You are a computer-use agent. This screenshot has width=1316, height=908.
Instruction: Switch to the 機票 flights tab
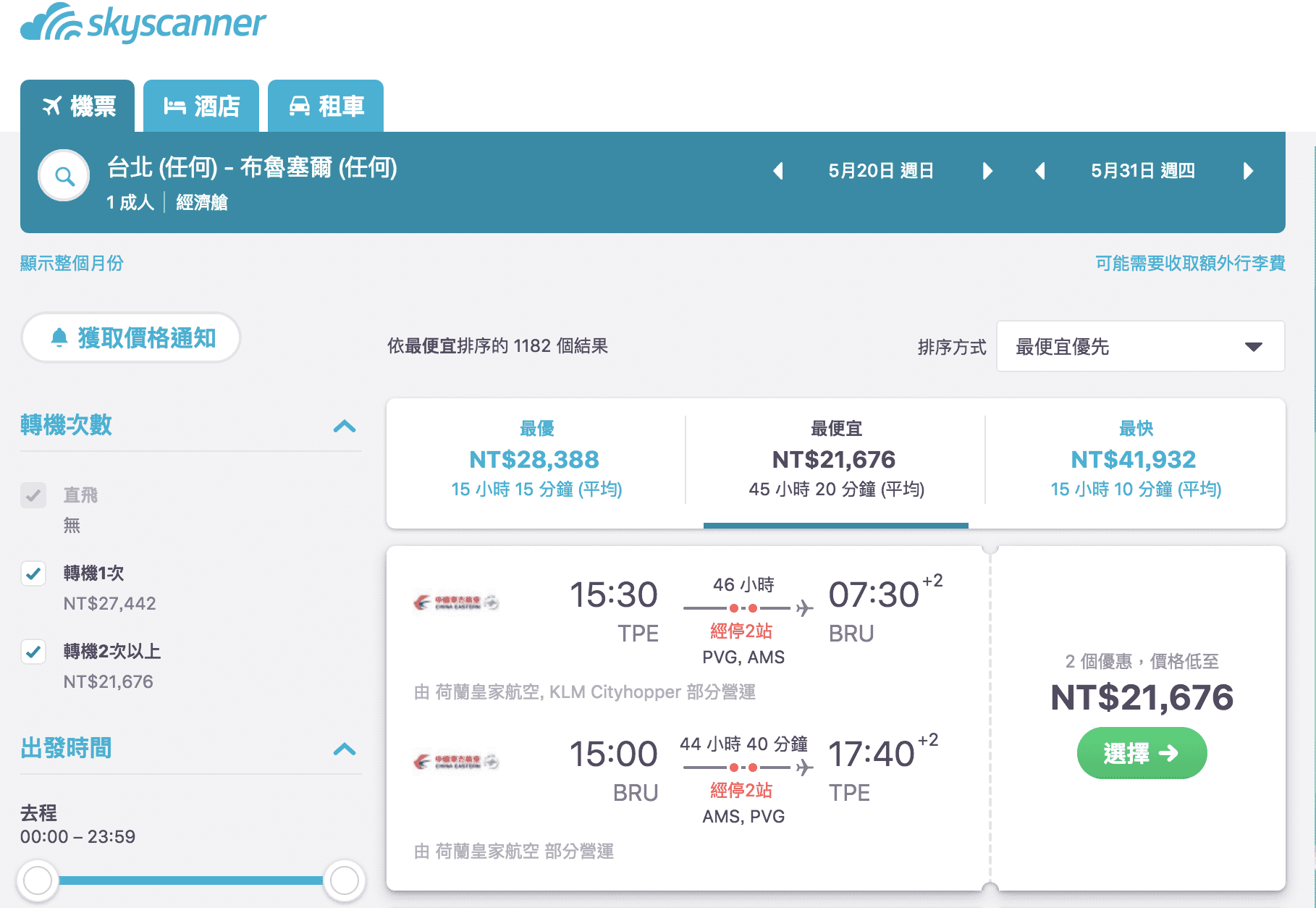(x=77, y=106)
